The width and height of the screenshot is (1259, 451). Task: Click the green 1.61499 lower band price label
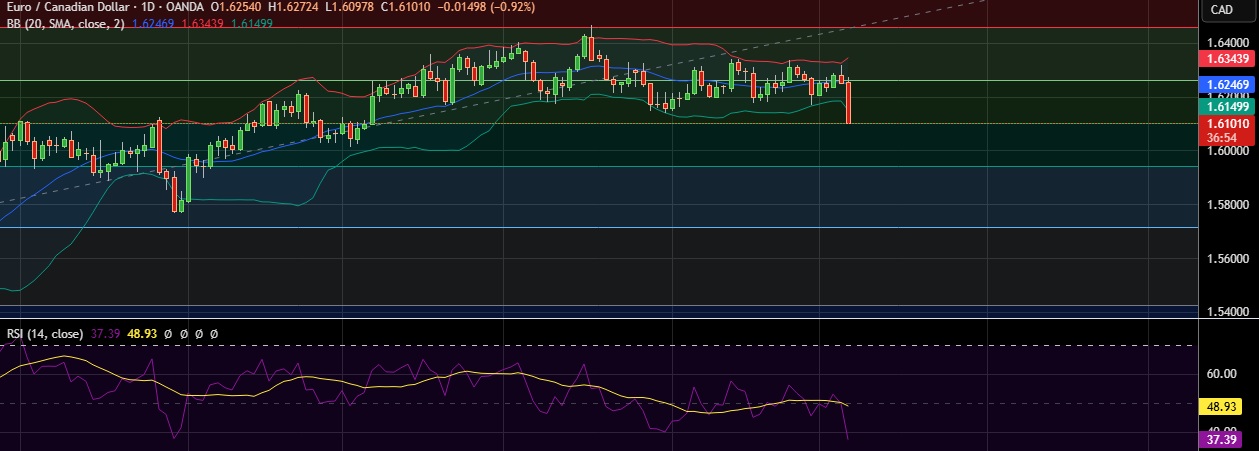(x=1227, y=107)
